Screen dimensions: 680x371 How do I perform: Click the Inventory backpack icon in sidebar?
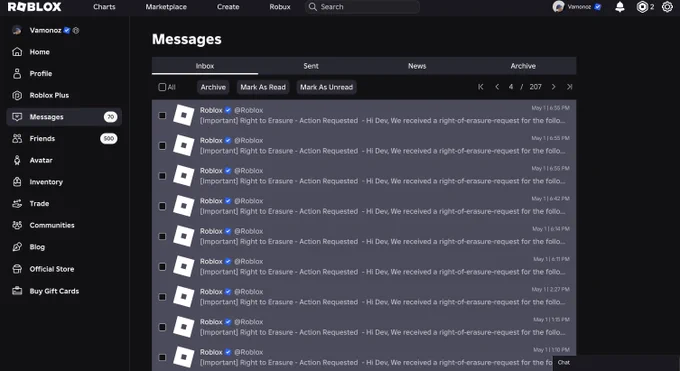tap(17, 182)
